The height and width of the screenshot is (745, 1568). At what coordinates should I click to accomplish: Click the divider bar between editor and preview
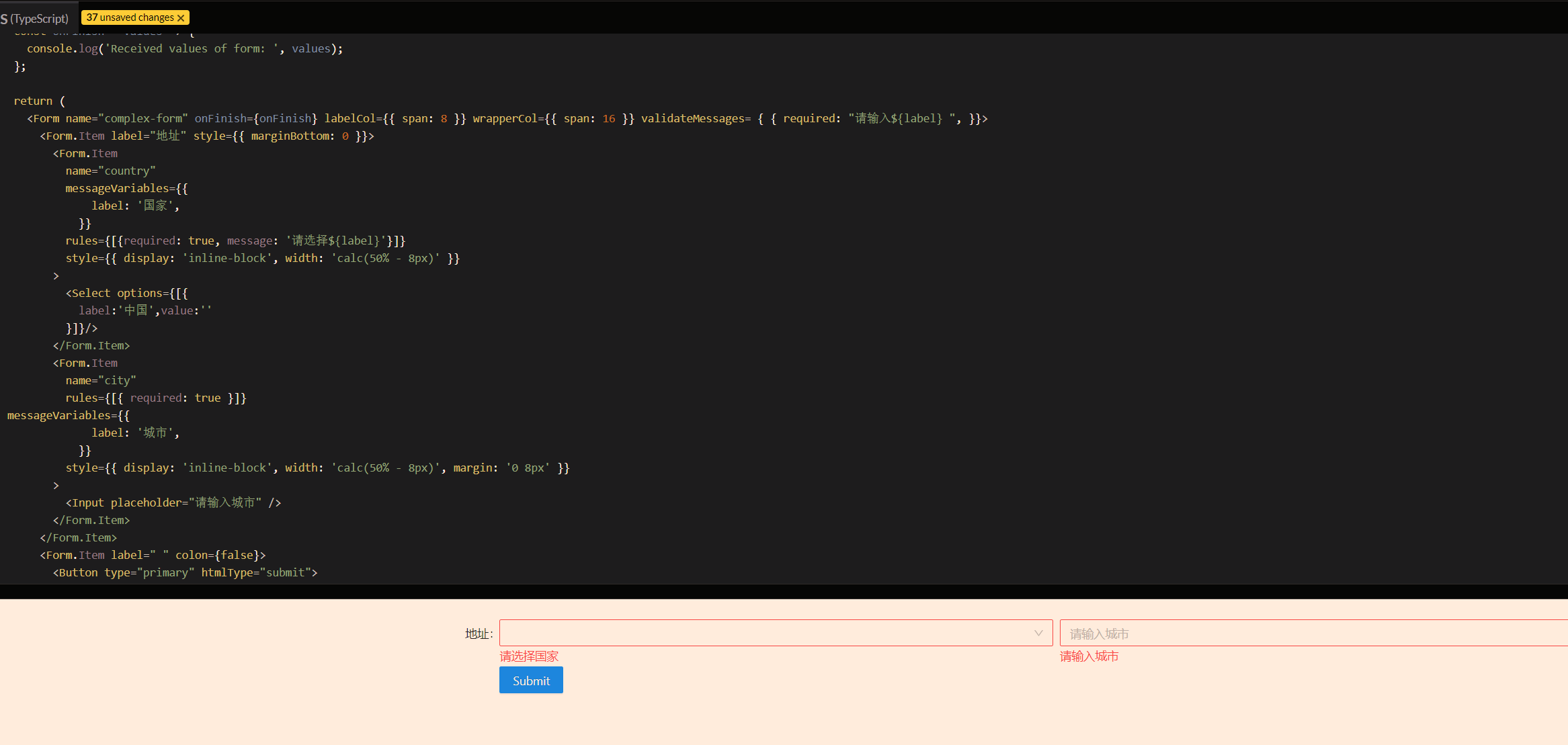coord(784,591)
